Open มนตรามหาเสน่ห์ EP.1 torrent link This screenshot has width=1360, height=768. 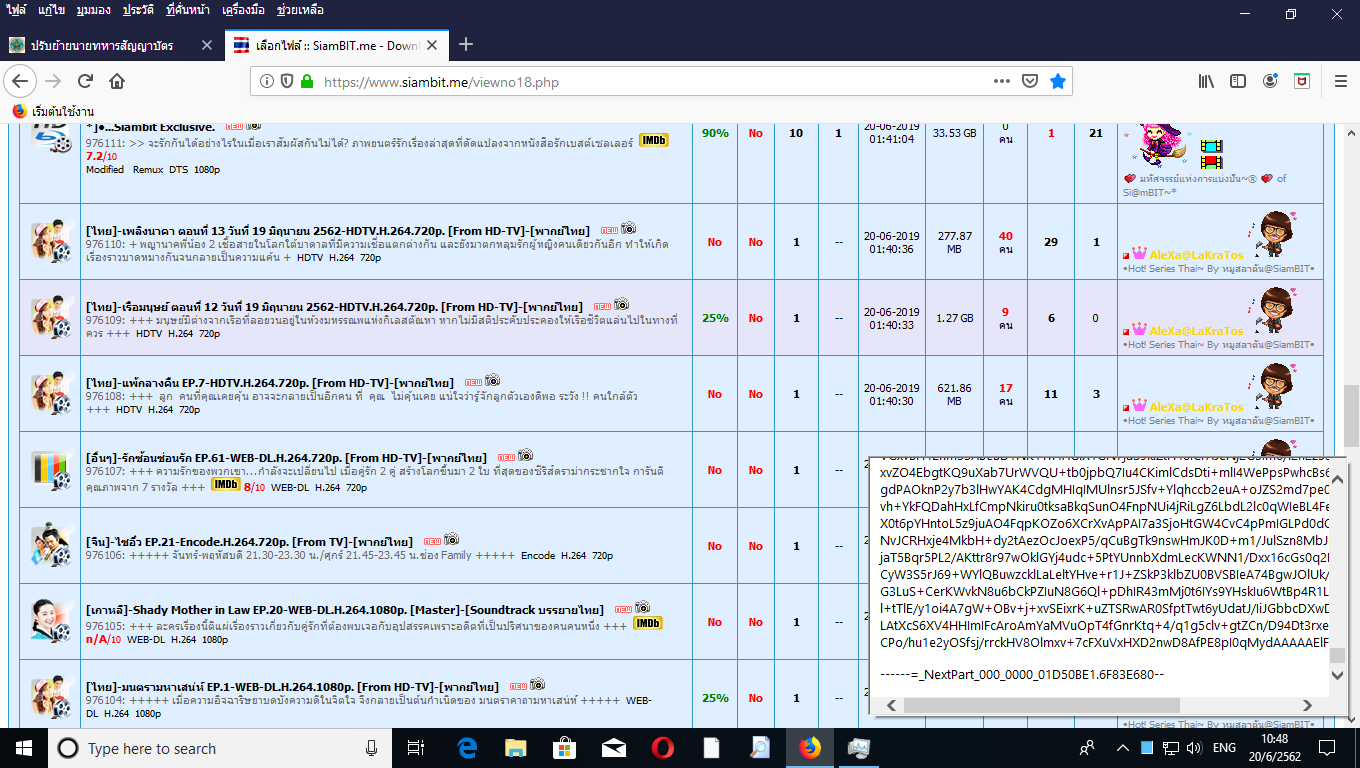292,687
